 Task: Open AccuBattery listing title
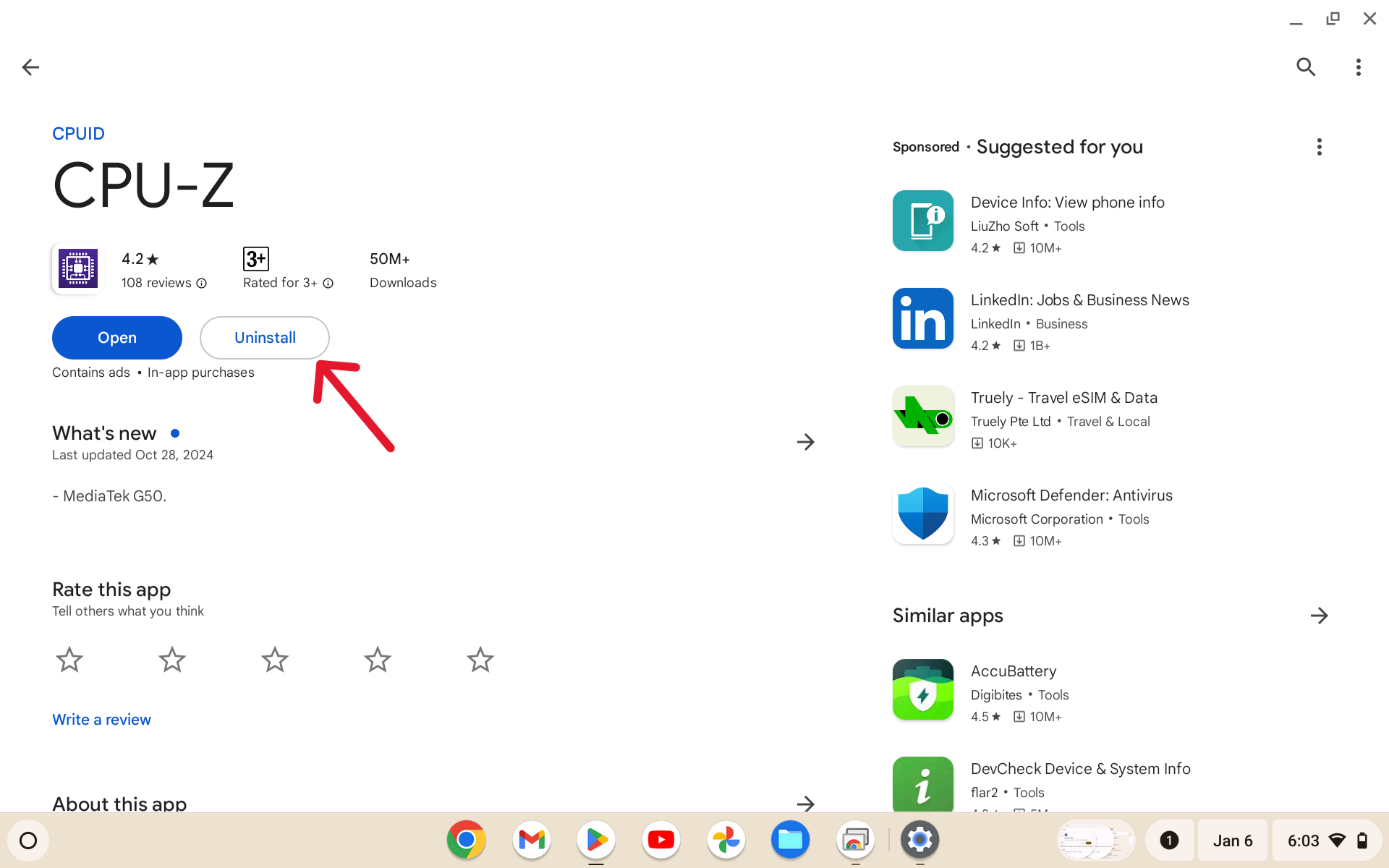click(1014, 671)
